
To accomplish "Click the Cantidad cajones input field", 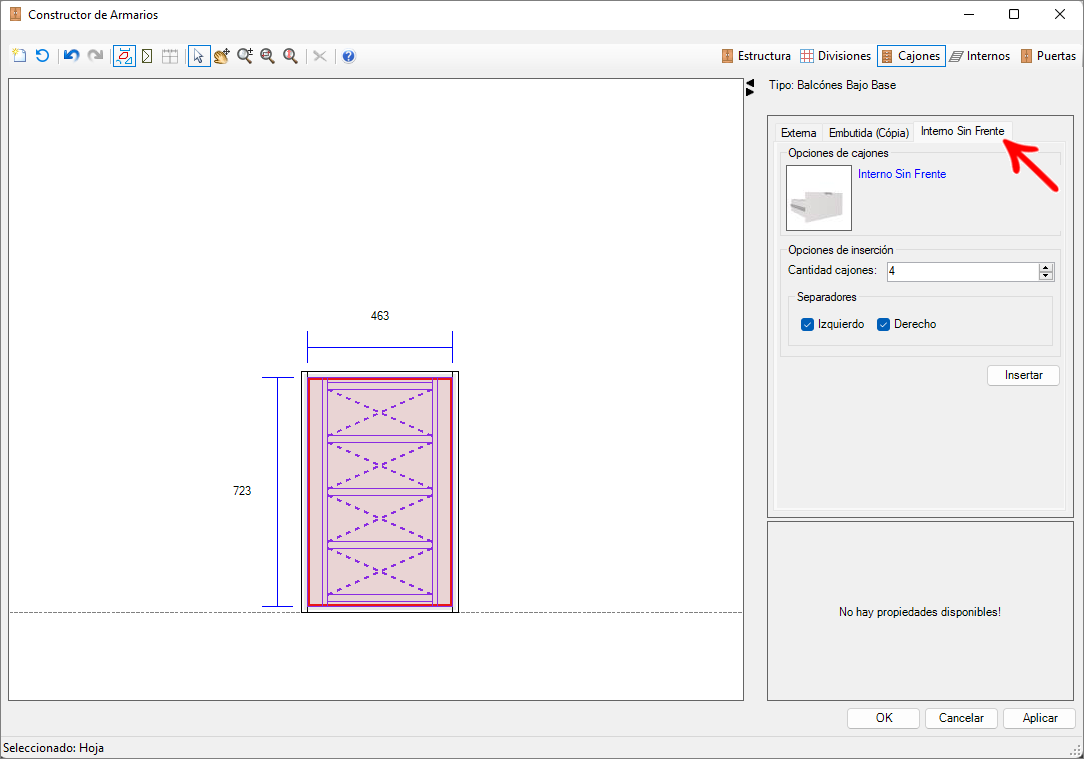I will point(962,272).
